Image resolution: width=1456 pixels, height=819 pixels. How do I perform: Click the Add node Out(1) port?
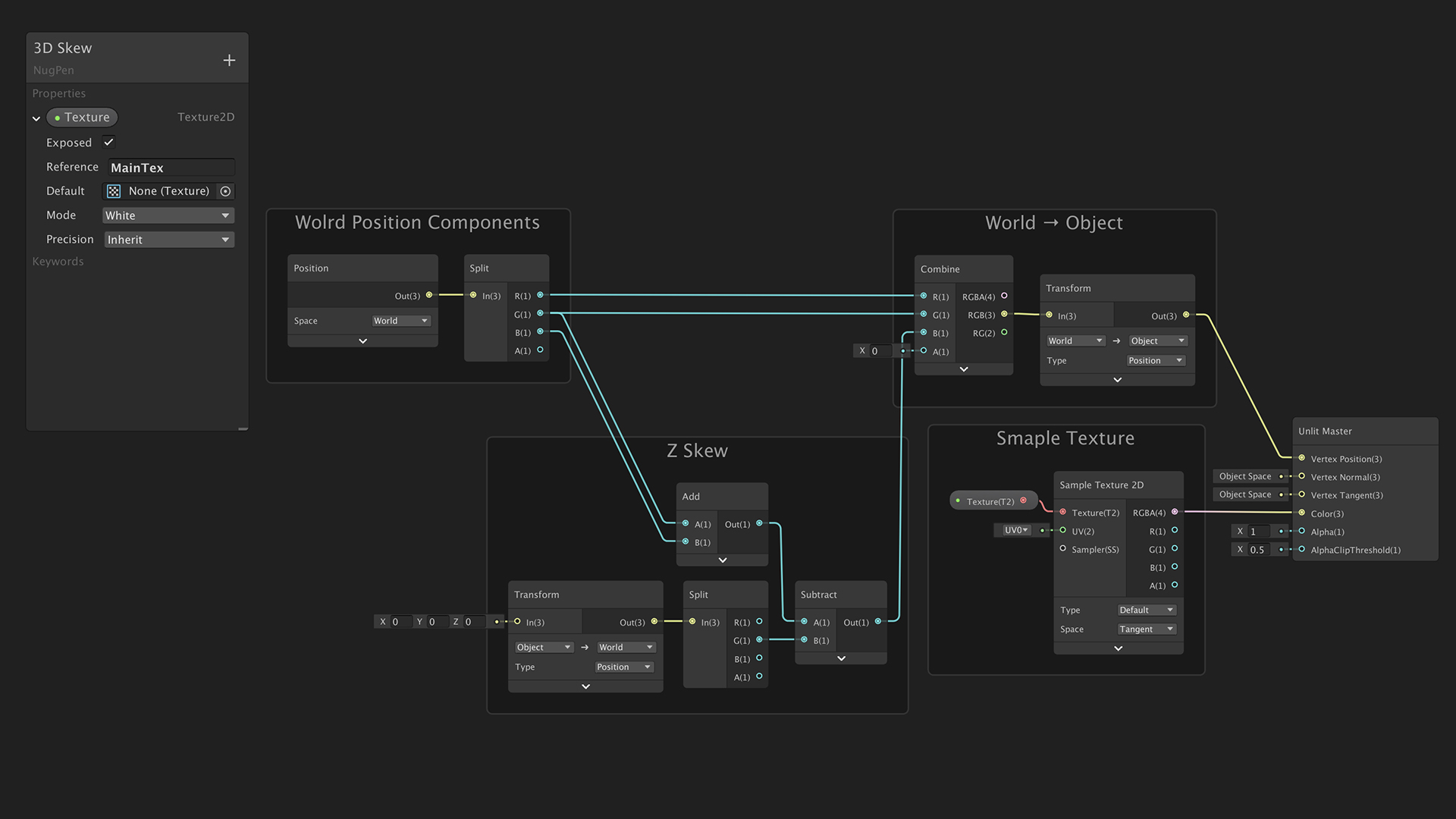[759, 523]
